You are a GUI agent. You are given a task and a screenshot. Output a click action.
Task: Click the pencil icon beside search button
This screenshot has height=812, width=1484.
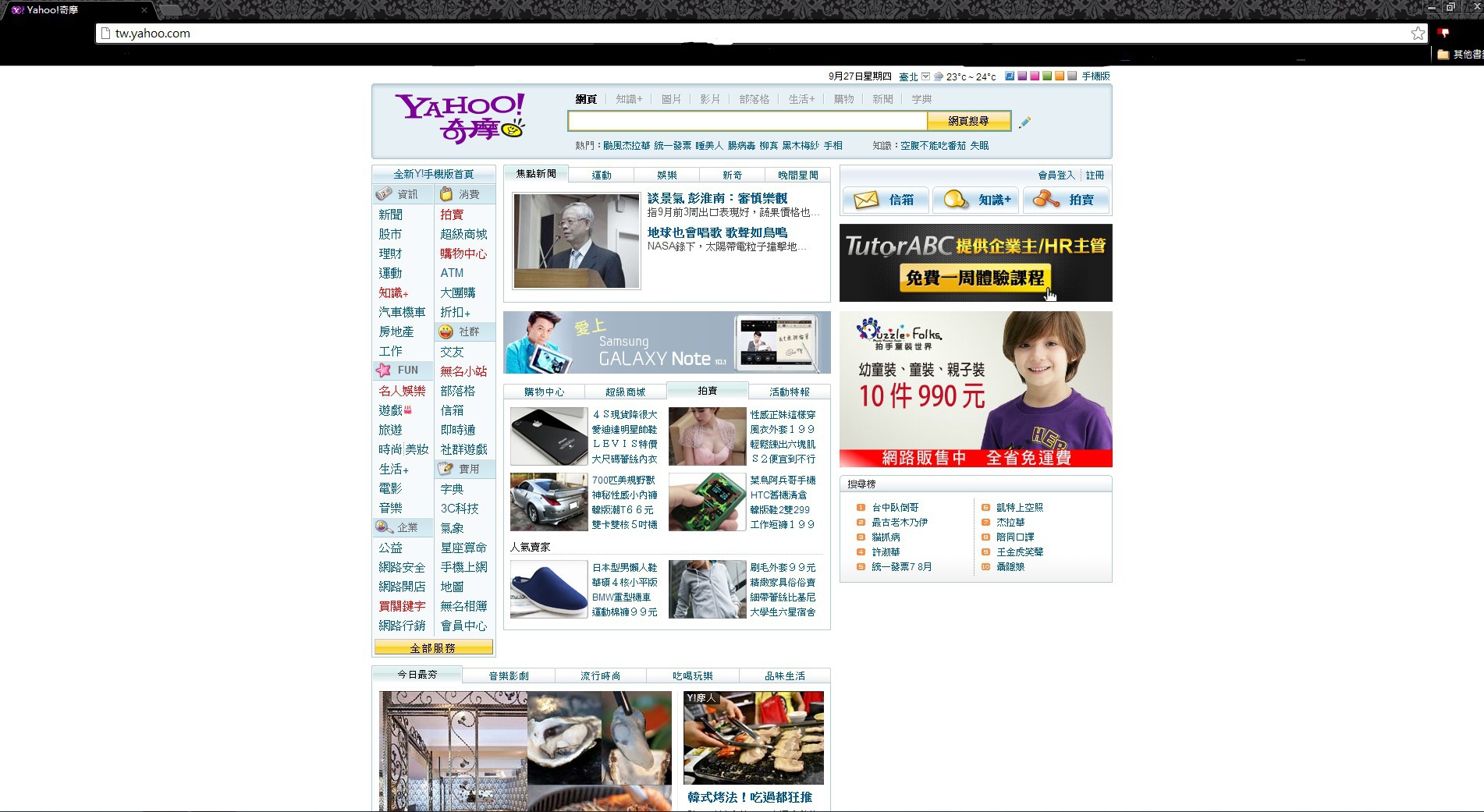tap(1024, 122)
